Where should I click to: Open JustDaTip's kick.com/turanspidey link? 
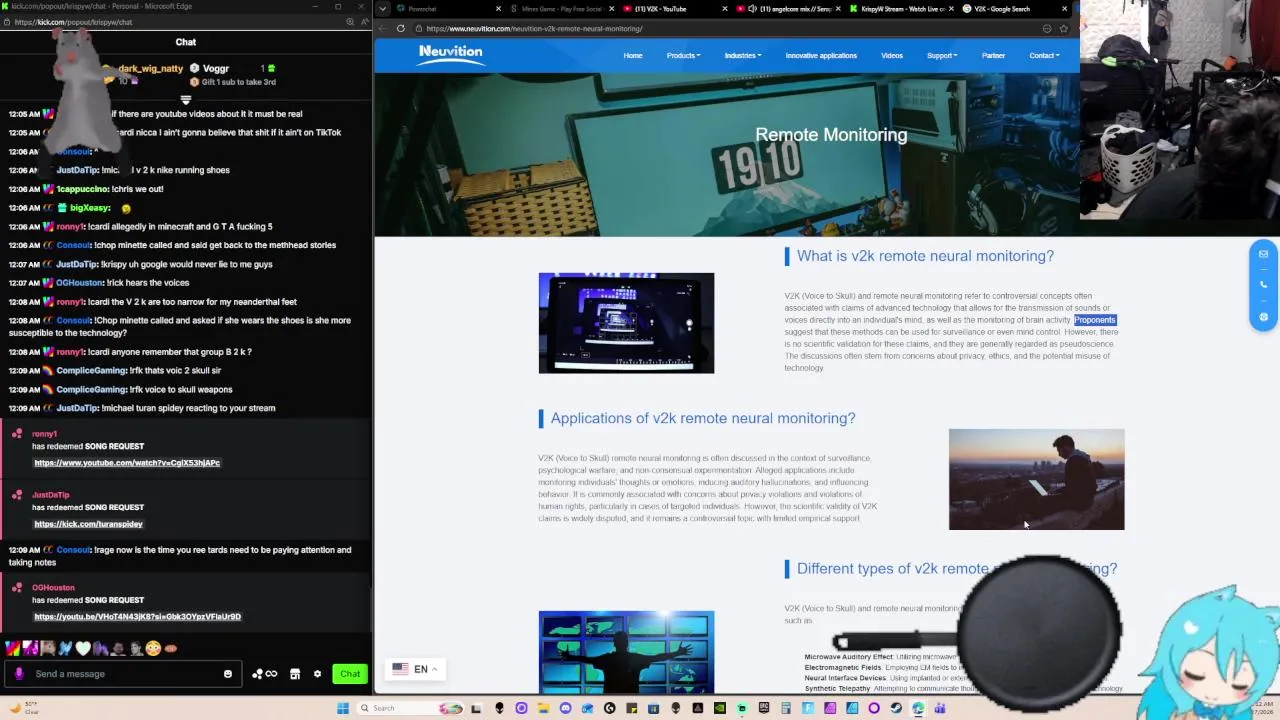click(x=88, y=524)
